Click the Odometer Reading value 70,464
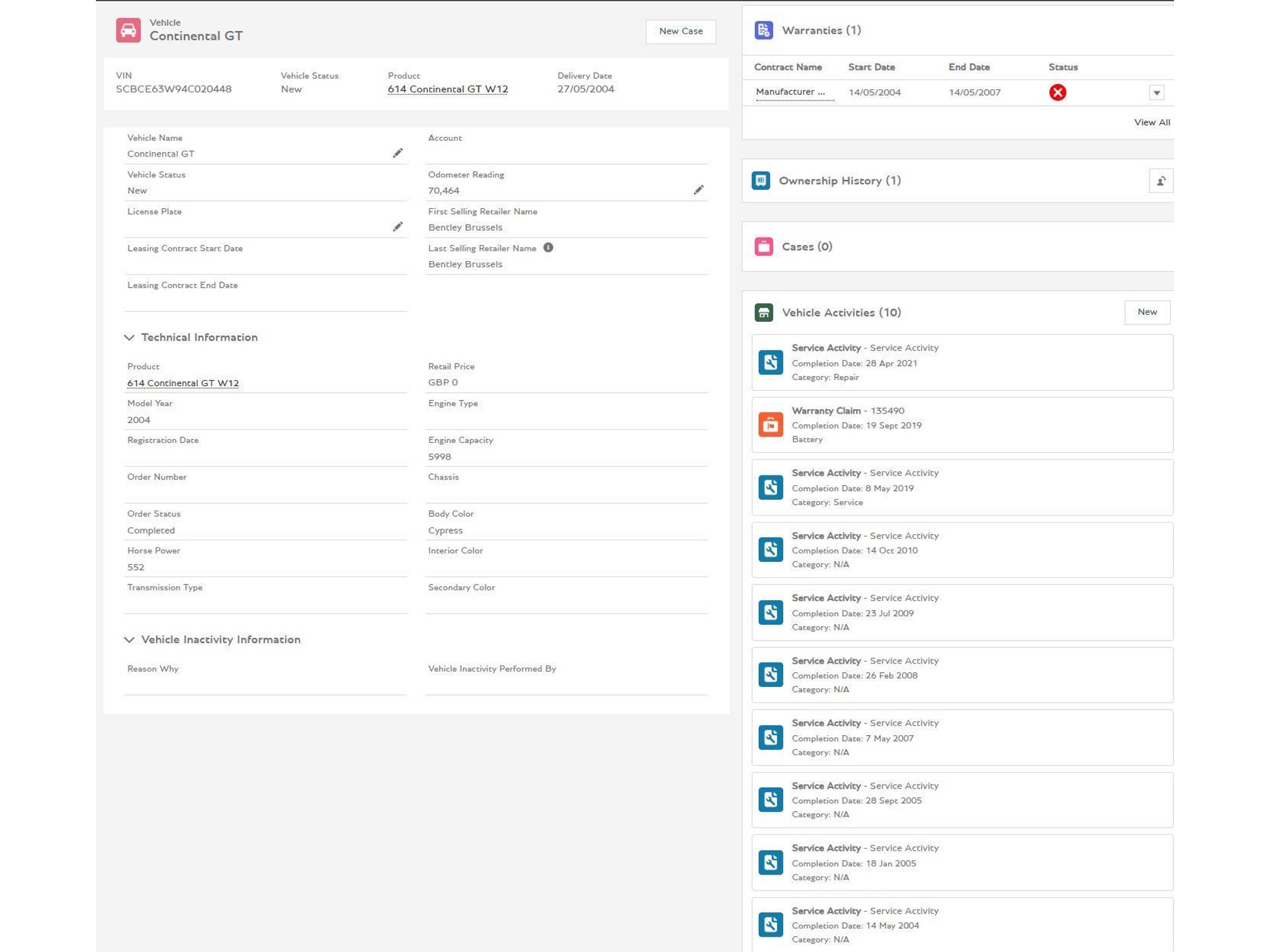The image size is (1270, 952). pos(444,191)
